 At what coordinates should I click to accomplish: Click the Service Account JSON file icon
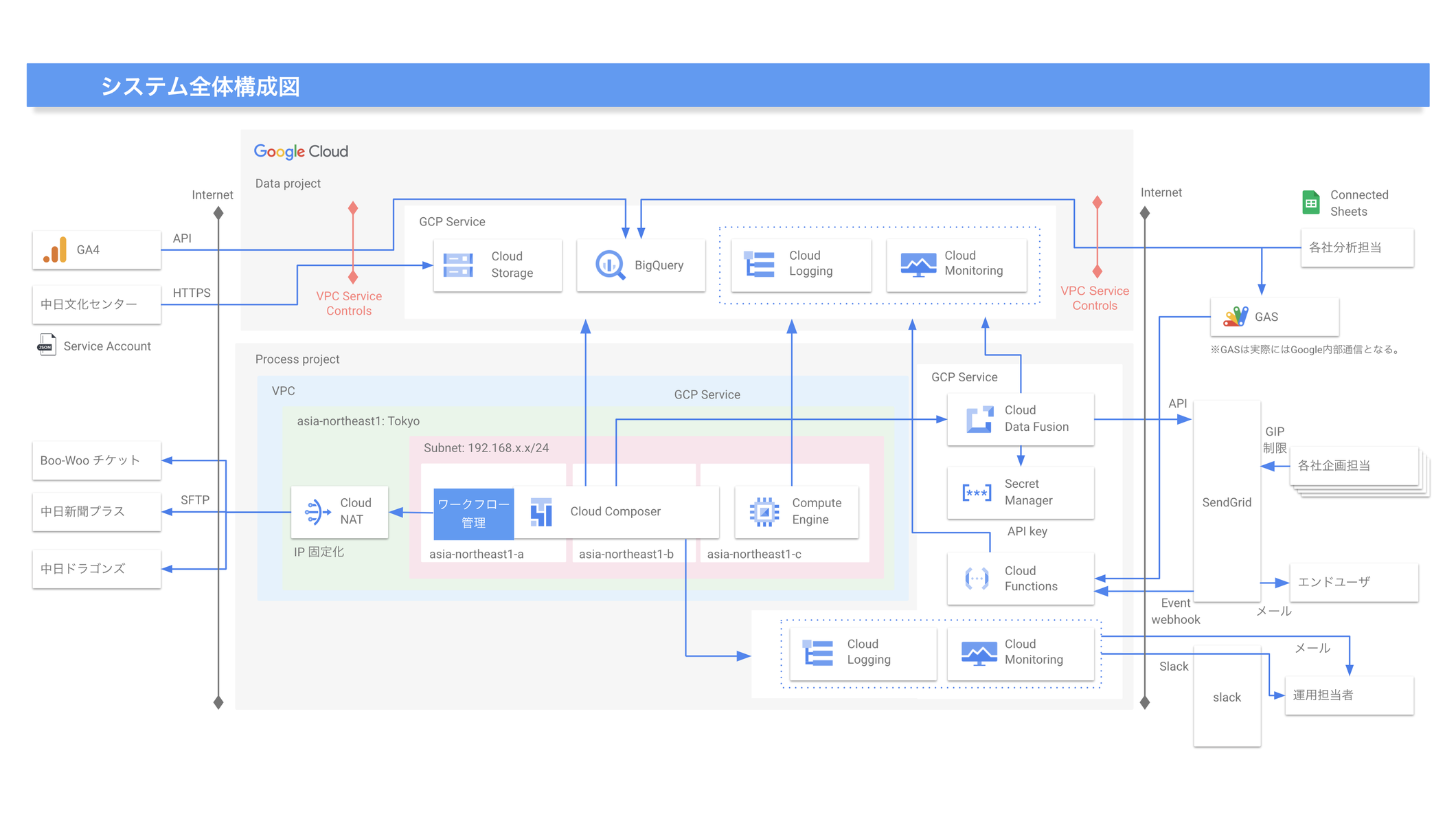point(47,345)
